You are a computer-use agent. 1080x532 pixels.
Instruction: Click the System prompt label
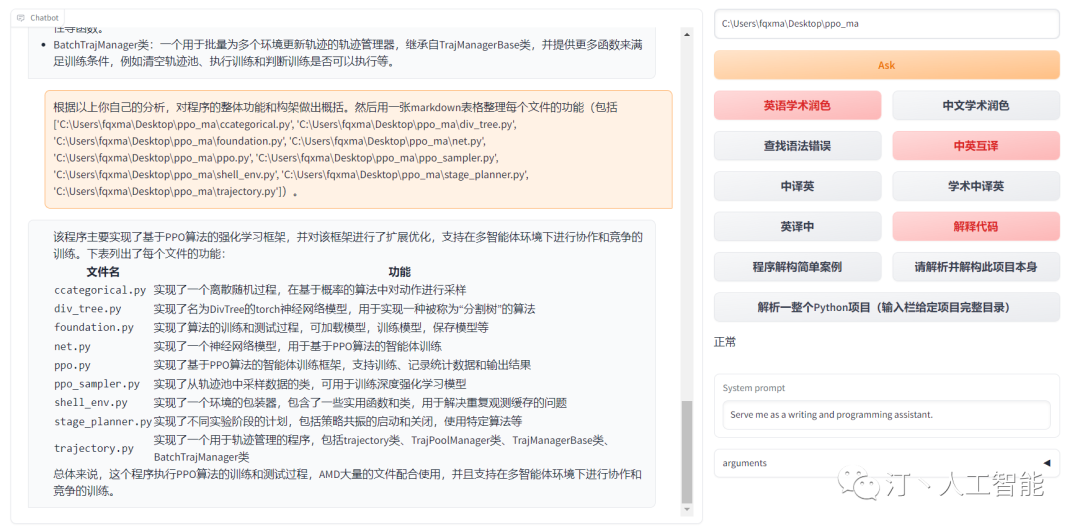click(754, 388)
